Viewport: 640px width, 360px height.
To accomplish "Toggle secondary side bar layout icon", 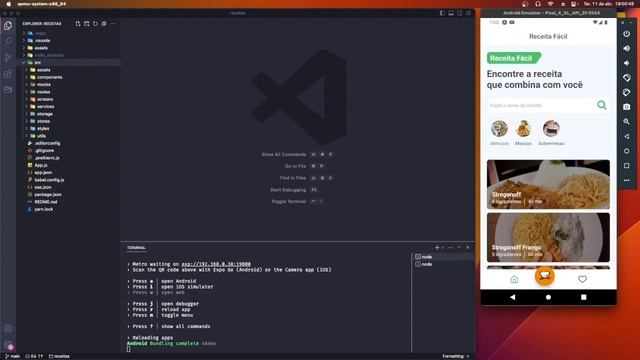I will [460, 13].
